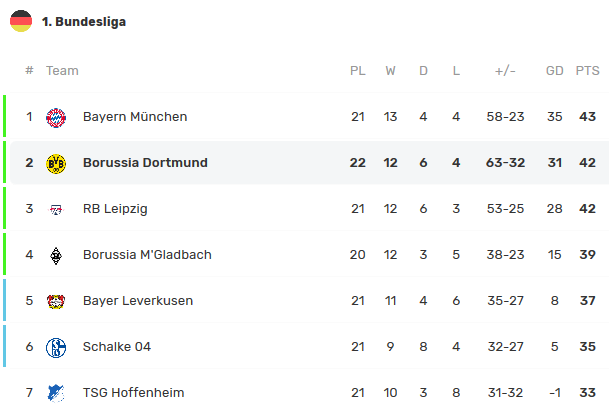This screenshot has height=413, width=609.
Task: Click the +/- goals column header
Action: point(505,71)
